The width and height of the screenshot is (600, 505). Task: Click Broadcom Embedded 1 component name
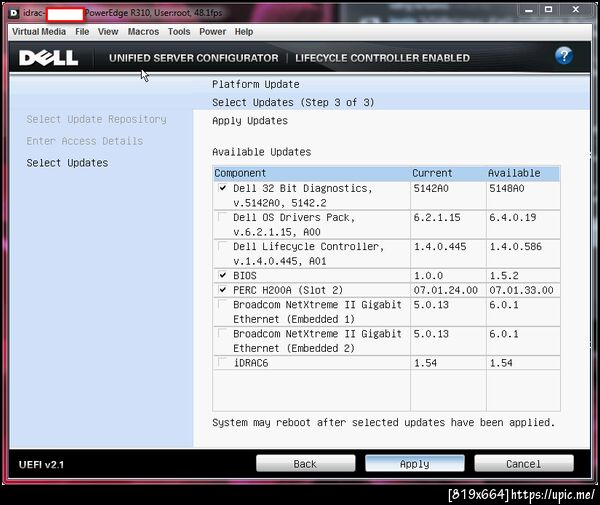[x=317, y=312]
